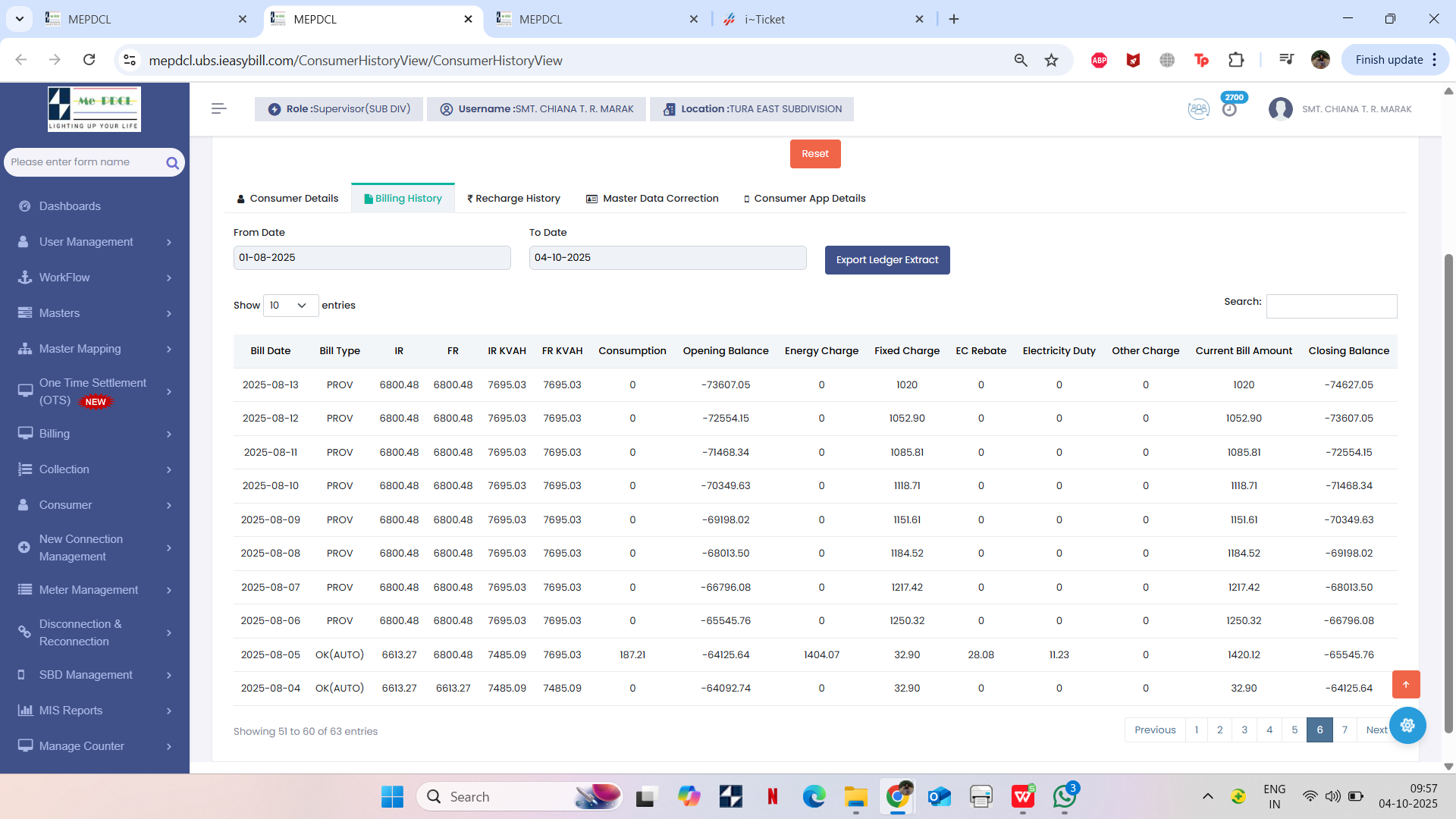Click the sidebar form search magnifier icon
The height and width of the screenshot is (819, 1456).
[x=172, y=162]
